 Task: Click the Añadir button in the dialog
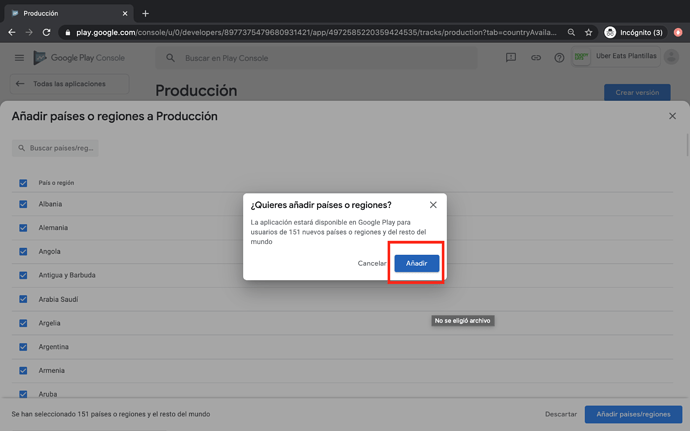416,263
